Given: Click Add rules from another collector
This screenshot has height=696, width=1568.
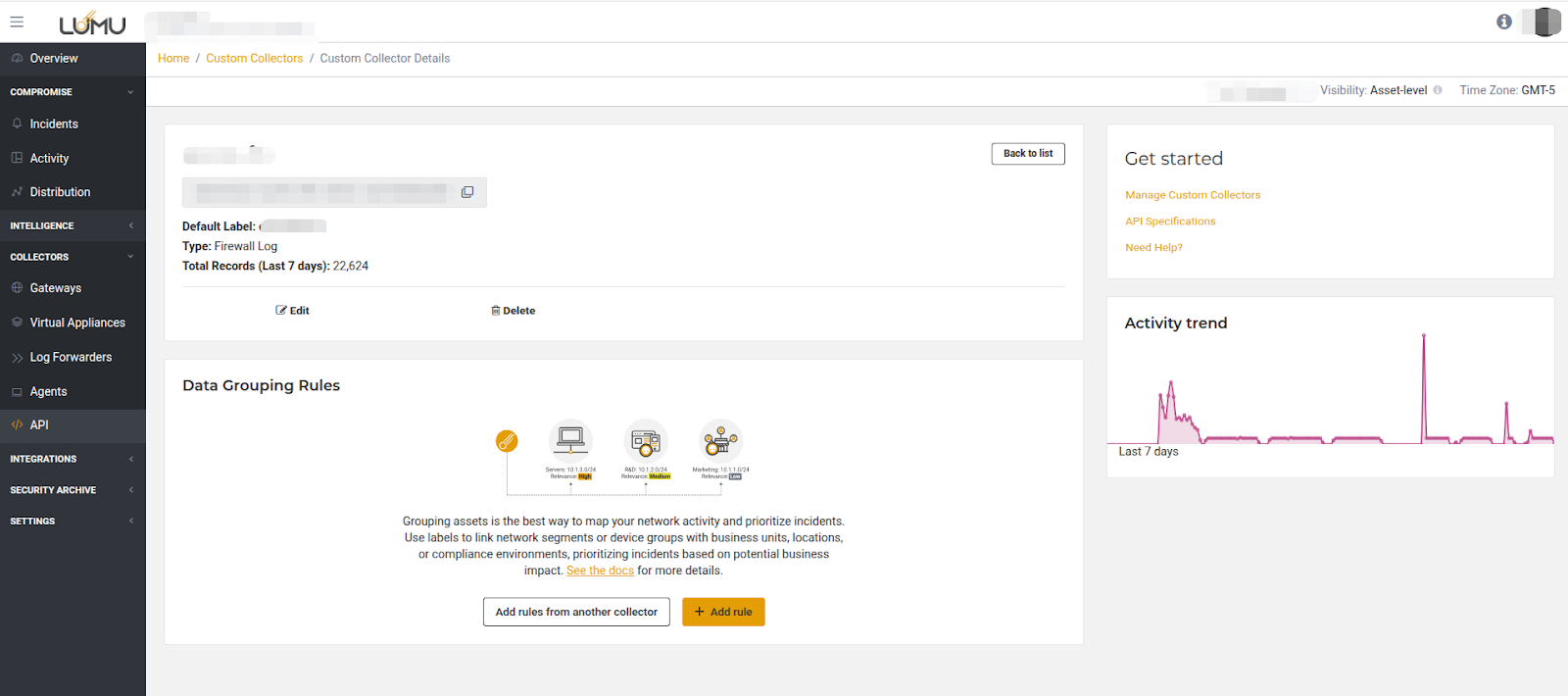Looking at the screenshot, I should click(576, 612).
